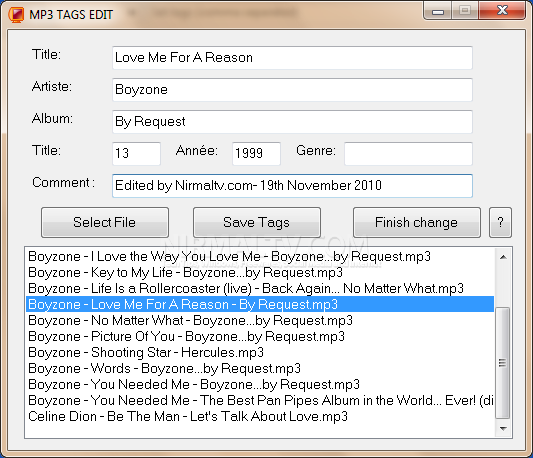
Task: Click the Finish change button
Action: coord(417,222)
